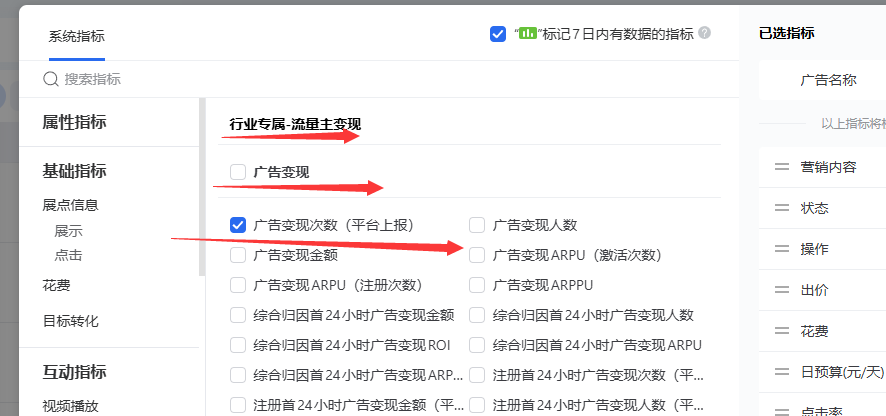Select 视频播放 subcategory
The width and height of the screenshot is (886, 416).
(71, 406)
